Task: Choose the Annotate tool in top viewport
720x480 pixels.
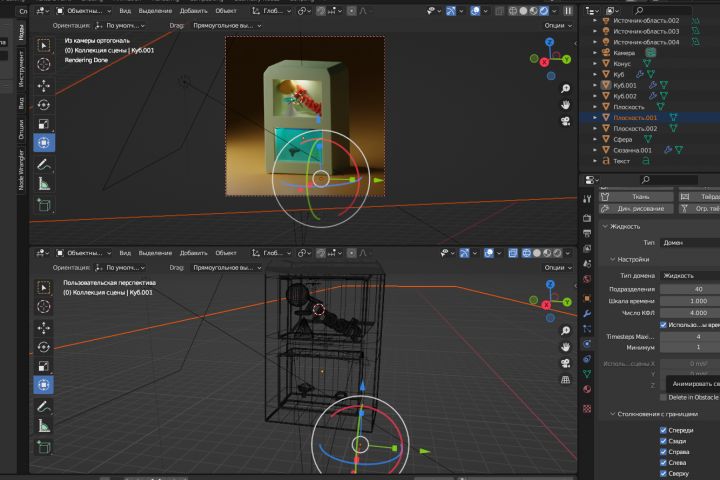Action: tap(45, 163)
